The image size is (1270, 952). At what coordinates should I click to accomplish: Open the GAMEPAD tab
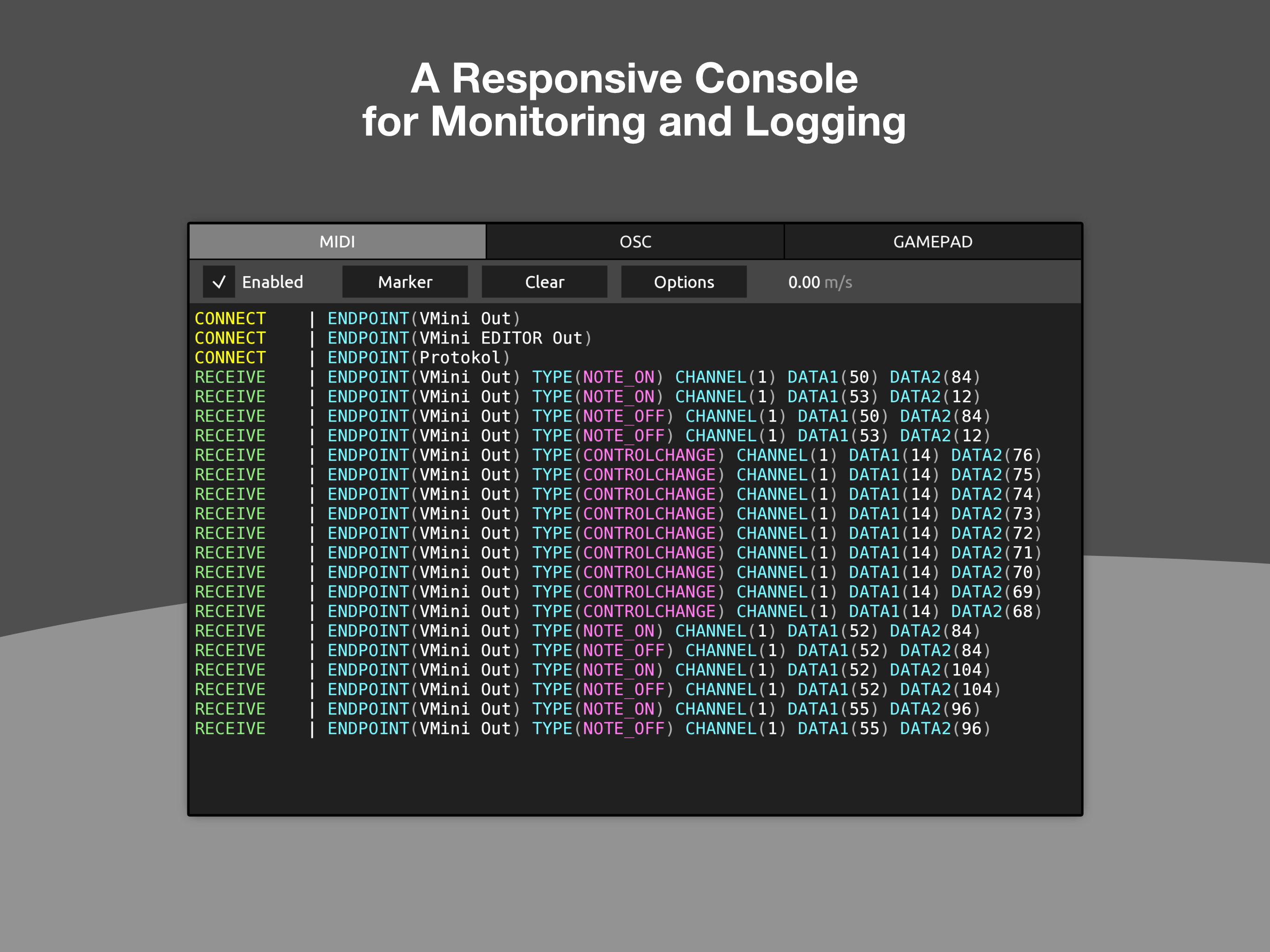[933, 242]
